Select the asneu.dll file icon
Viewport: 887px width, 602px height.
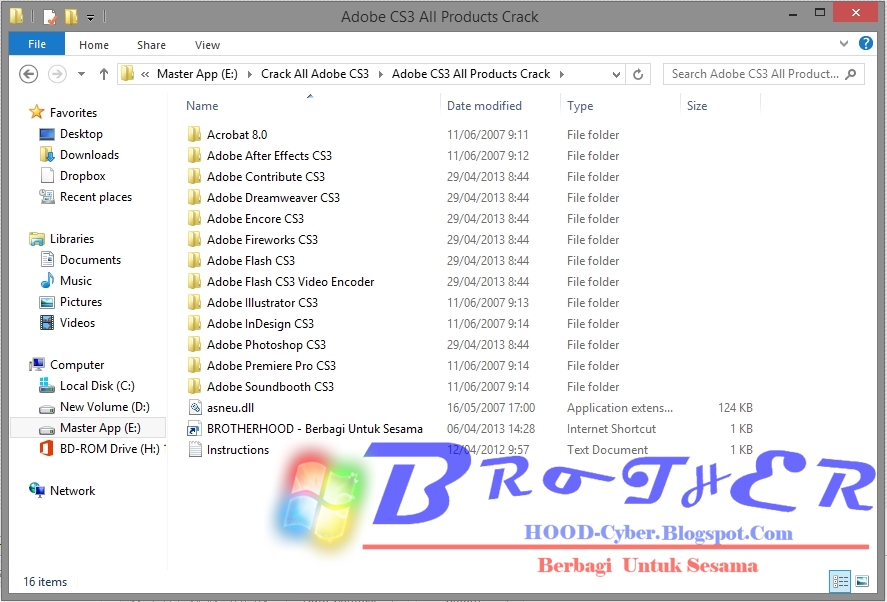[195, 407]
